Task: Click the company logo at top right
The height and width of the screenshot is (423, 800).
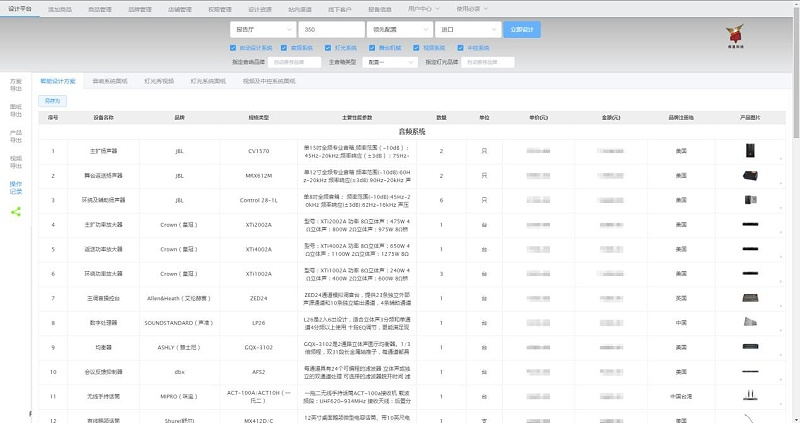Action: [735, 36]
